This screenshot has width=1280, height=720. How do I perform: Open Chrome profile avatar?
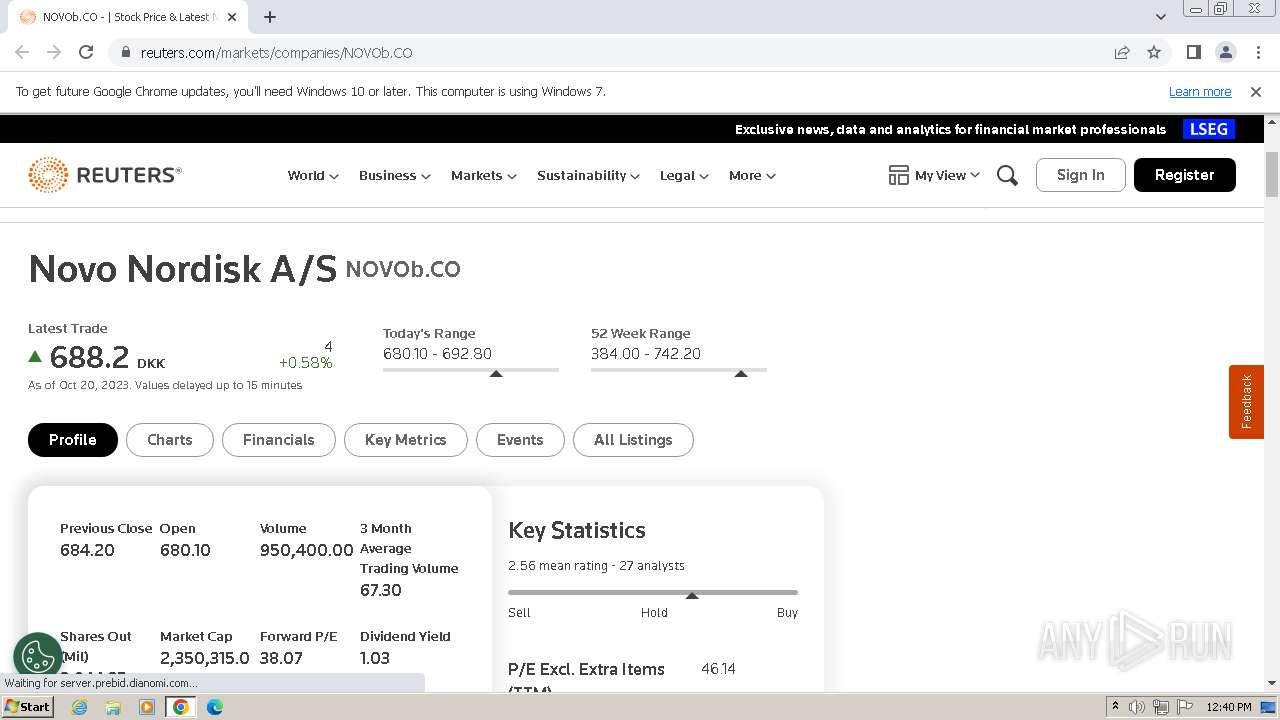pos(1225,52)
